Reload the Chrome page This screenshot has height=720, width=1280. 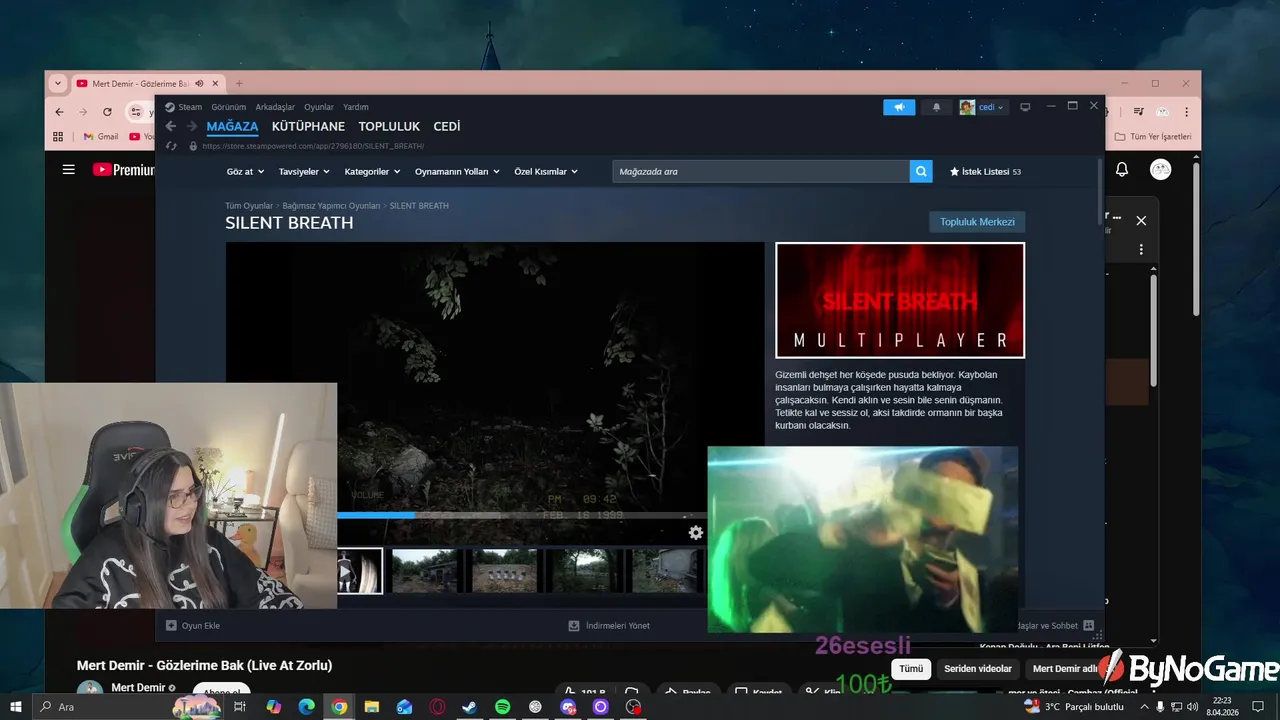(107, 112)
